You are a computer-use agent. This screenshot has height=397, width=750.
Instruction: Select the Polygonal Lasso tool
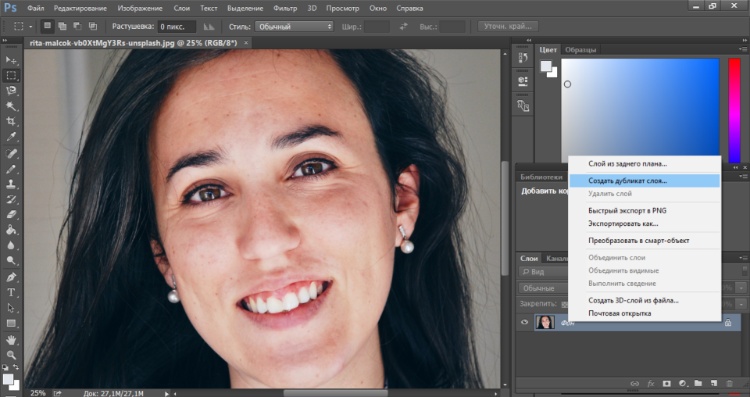tap(11, 91)
